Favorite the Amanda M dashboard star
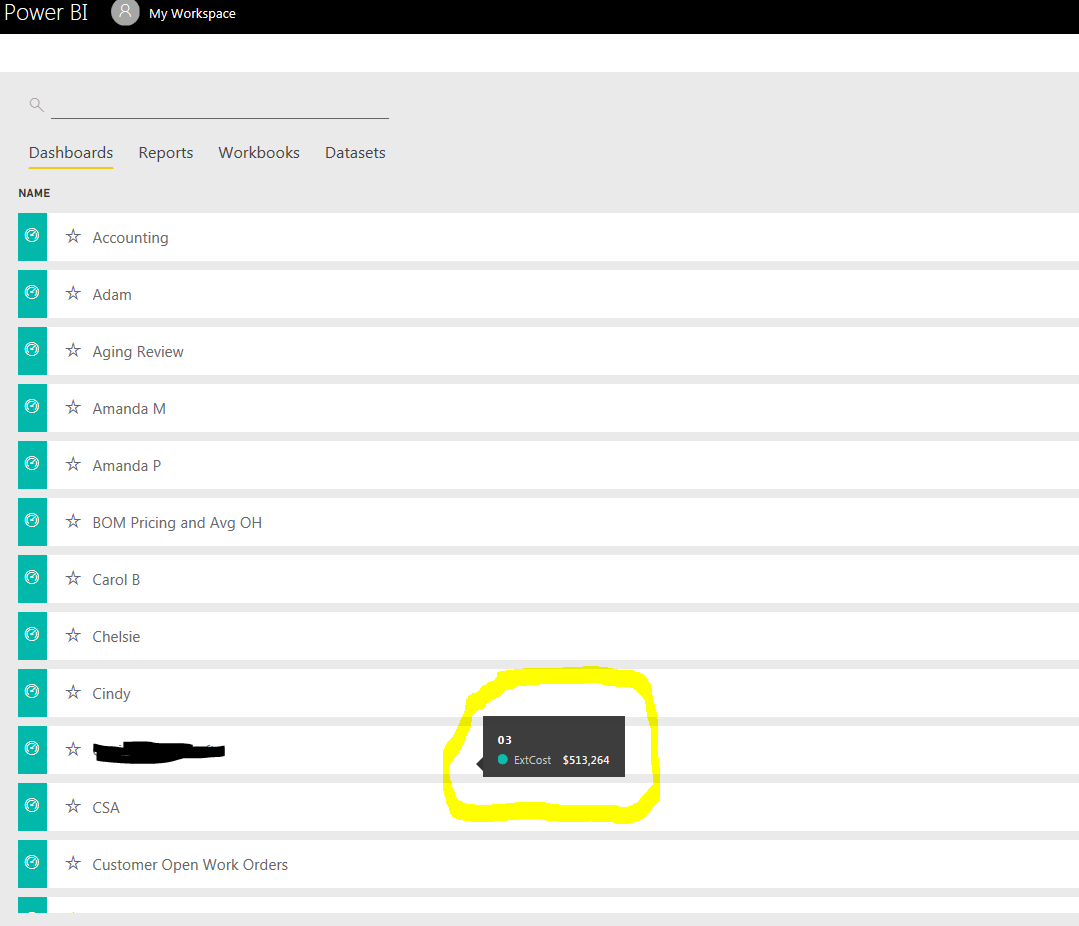Screen dimensions: 1079x926 pyautogui.click(x=73, y=408)
